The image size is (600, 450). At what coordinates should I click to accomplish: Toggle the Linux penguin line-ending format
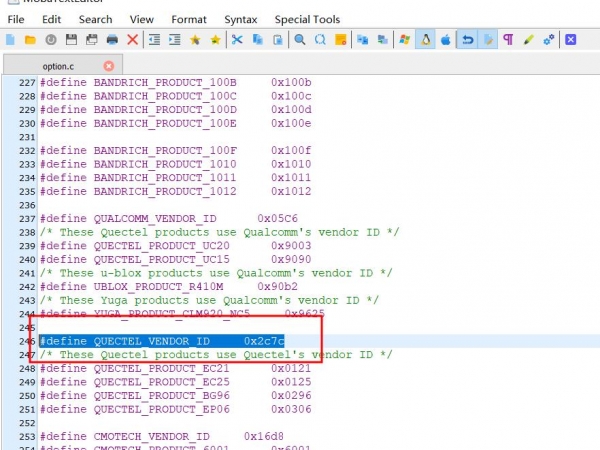point(425,40)
